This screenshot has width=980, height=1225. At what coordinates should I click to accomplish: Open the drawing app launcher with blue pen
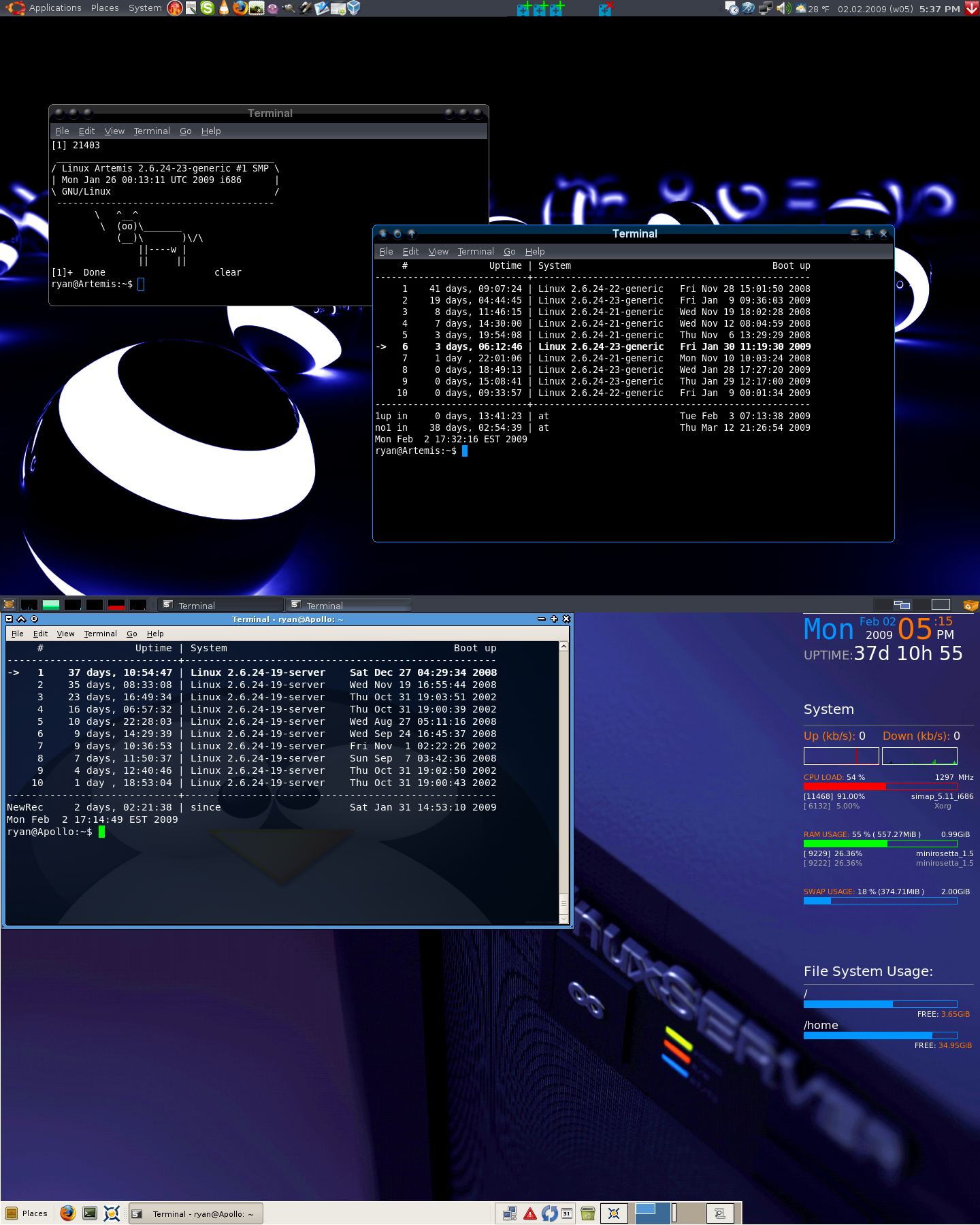click(x=322, y=8)
